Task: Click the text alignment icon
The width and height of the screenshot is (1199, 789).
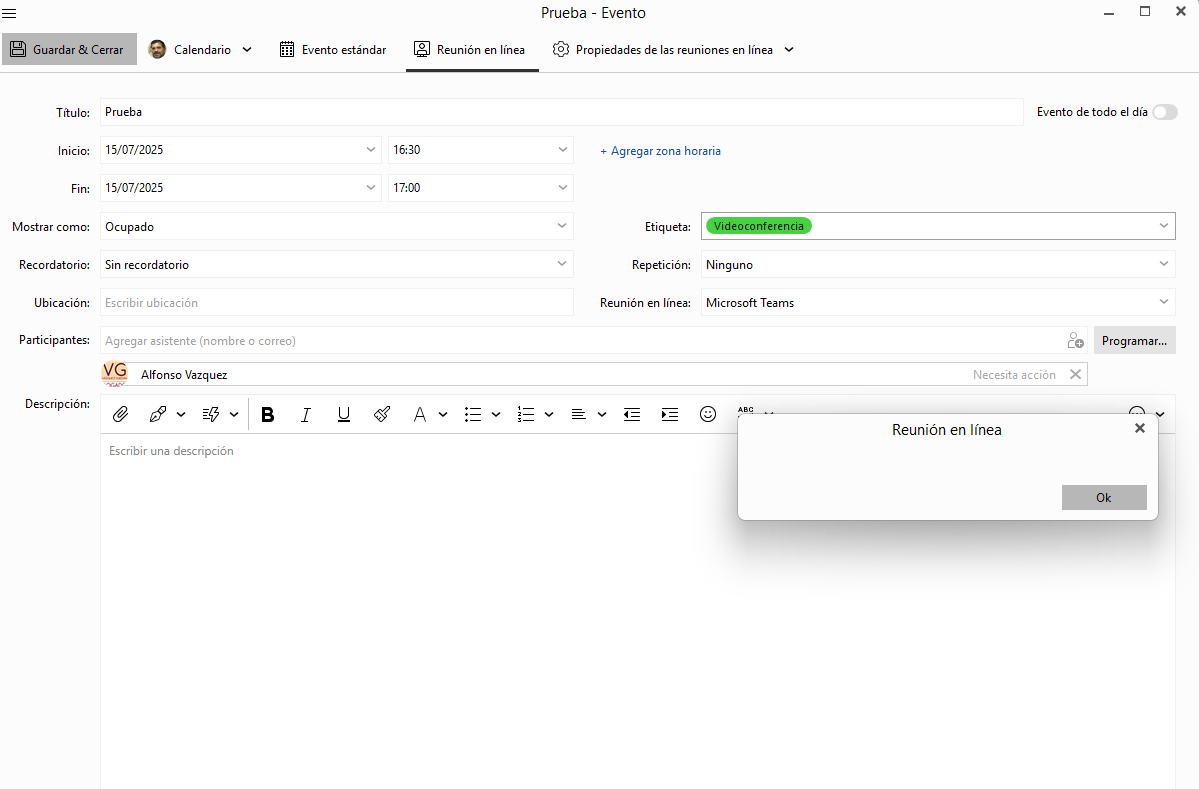Action: pyautogui.click(x=578, y=414)
